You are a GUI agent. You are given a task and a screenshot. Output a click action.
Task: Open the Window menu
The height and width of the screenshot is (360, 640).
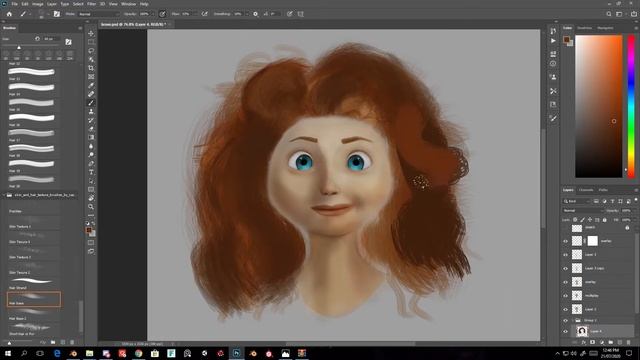pyautogui.click(x=128, y=4)
